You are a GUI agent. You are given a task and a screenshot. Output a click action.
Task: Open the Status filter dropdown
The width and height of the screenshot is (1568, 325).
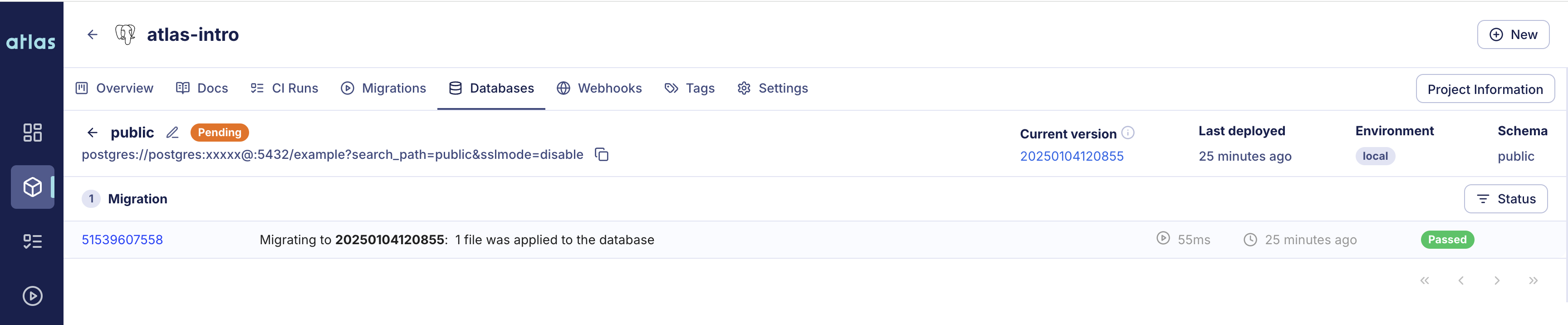coord(1505,199)
